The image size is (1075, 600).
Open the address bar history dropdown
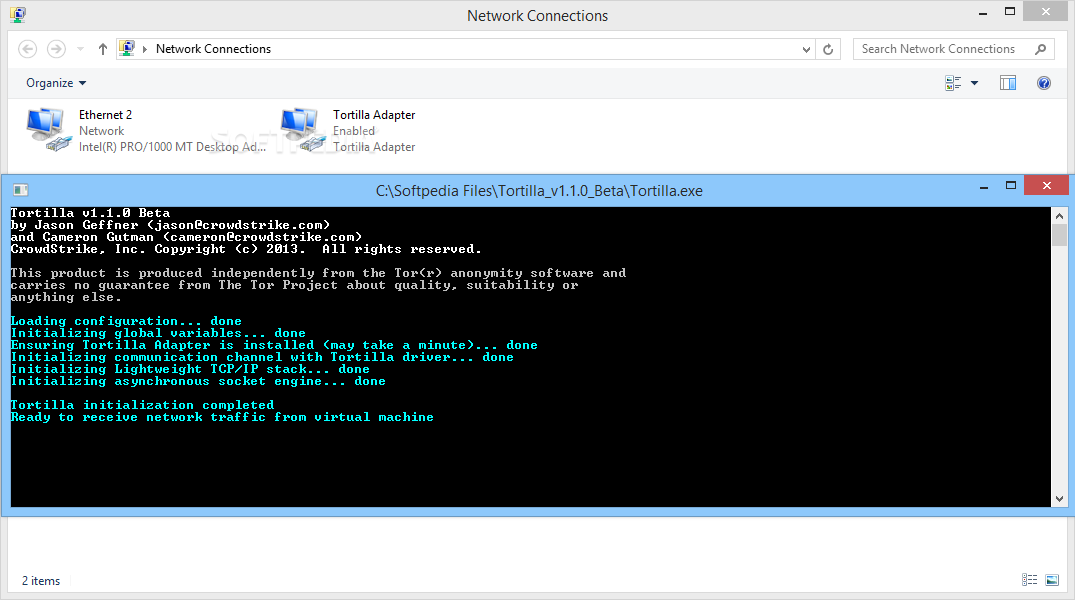806,49
